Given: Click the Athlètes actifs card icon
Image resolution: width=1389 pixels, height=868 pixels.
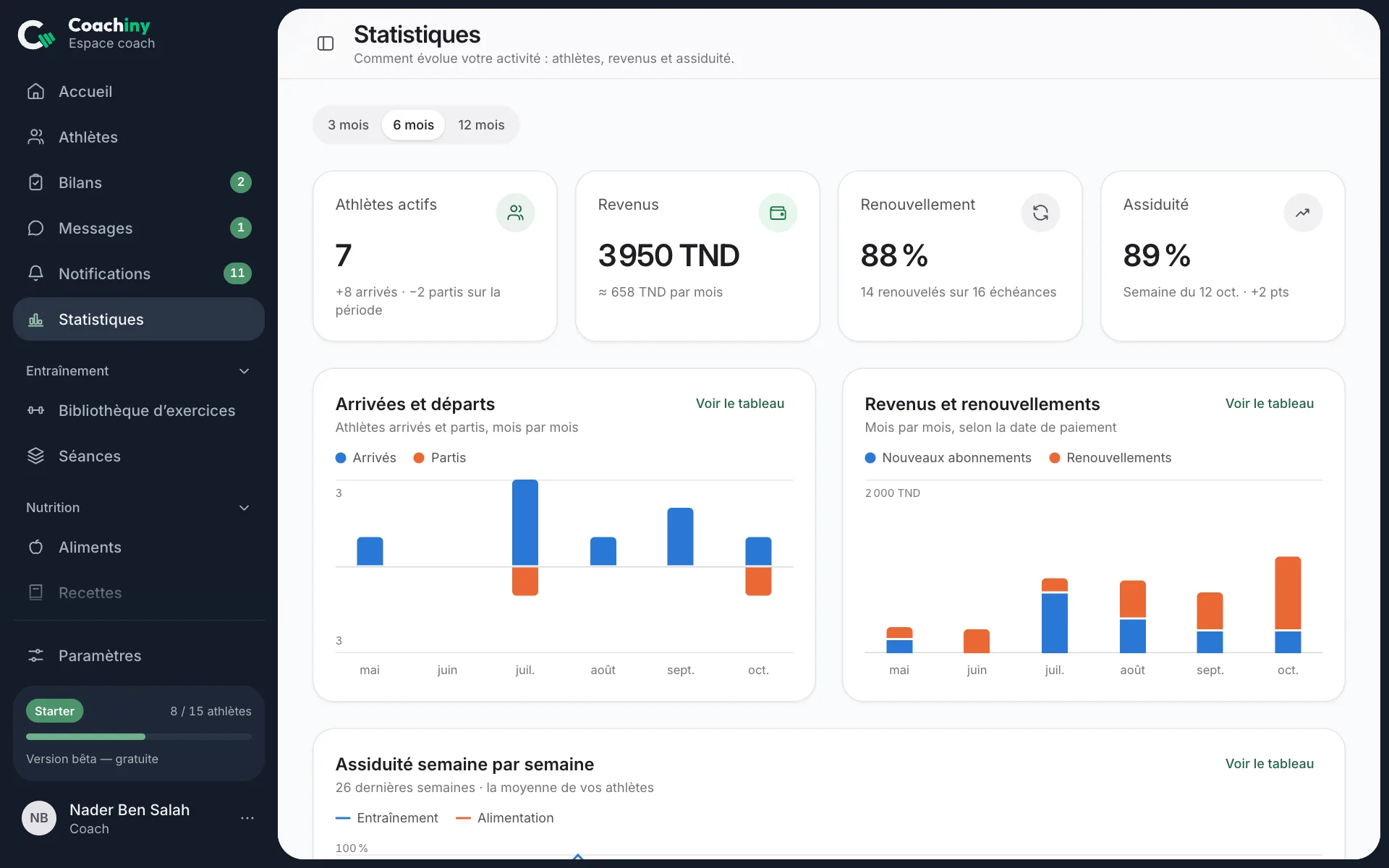Looking at the screenshot, I should (x=515, y=213).
